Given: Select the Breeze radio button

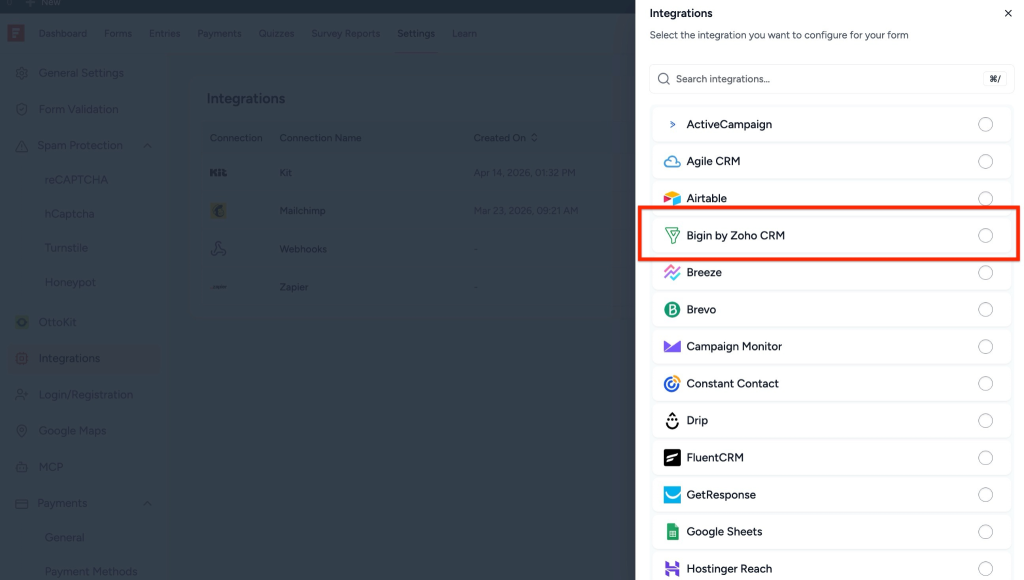Looking at the screenshot, I should 985,272.
